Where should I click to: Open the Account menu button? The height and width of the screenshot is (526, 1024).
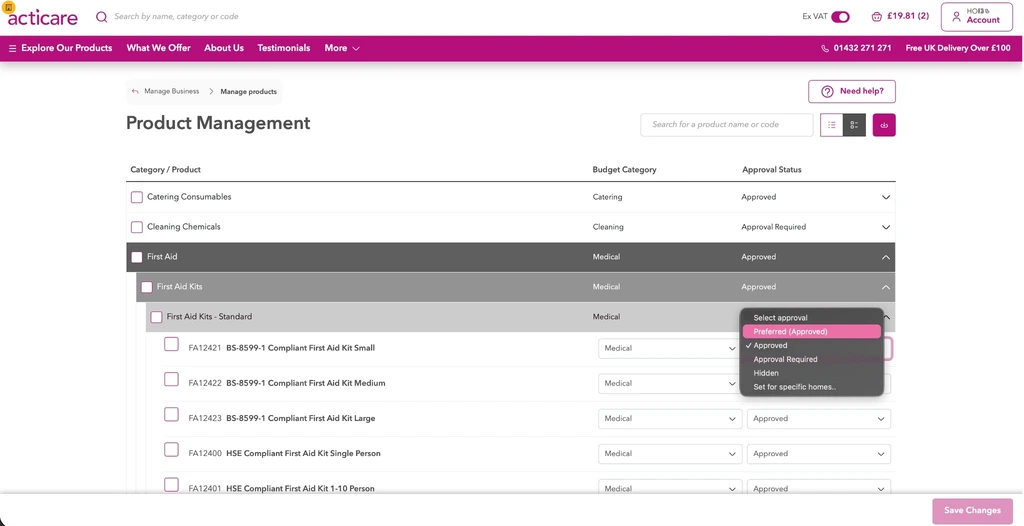click(x=976, y=16)
